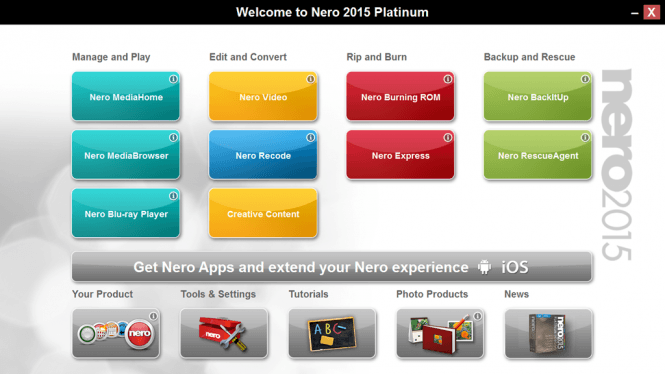Click the info icon on Nero BackItUp

click(585, 79)
